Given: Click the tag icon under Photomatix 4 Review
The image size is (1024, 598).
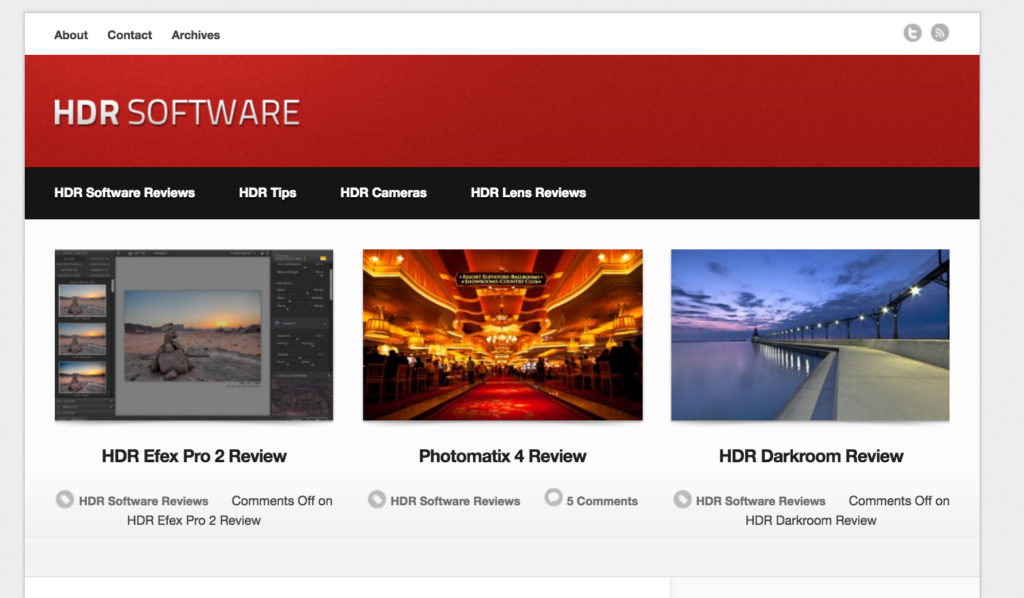Looking at the screenshot, I should (377, 499).
